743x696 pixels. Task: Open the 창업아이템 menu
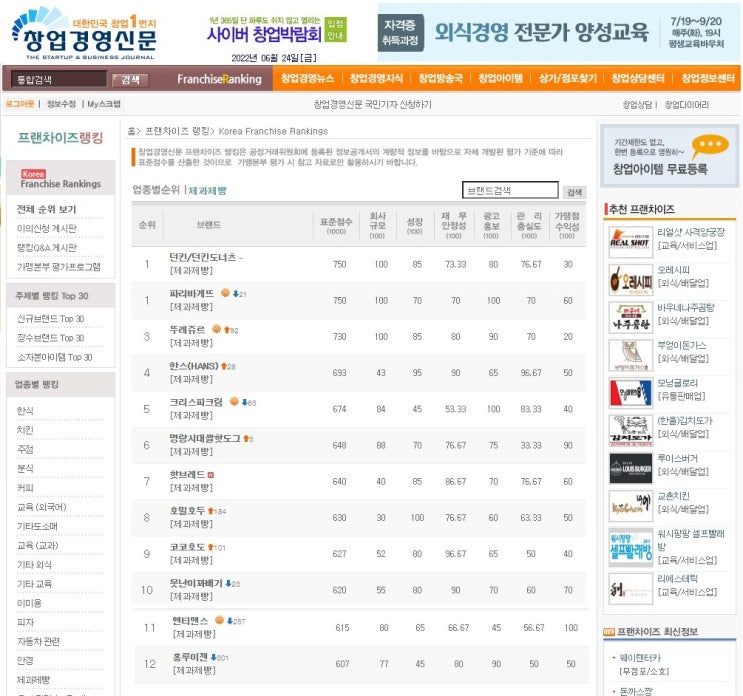point(500,79)
